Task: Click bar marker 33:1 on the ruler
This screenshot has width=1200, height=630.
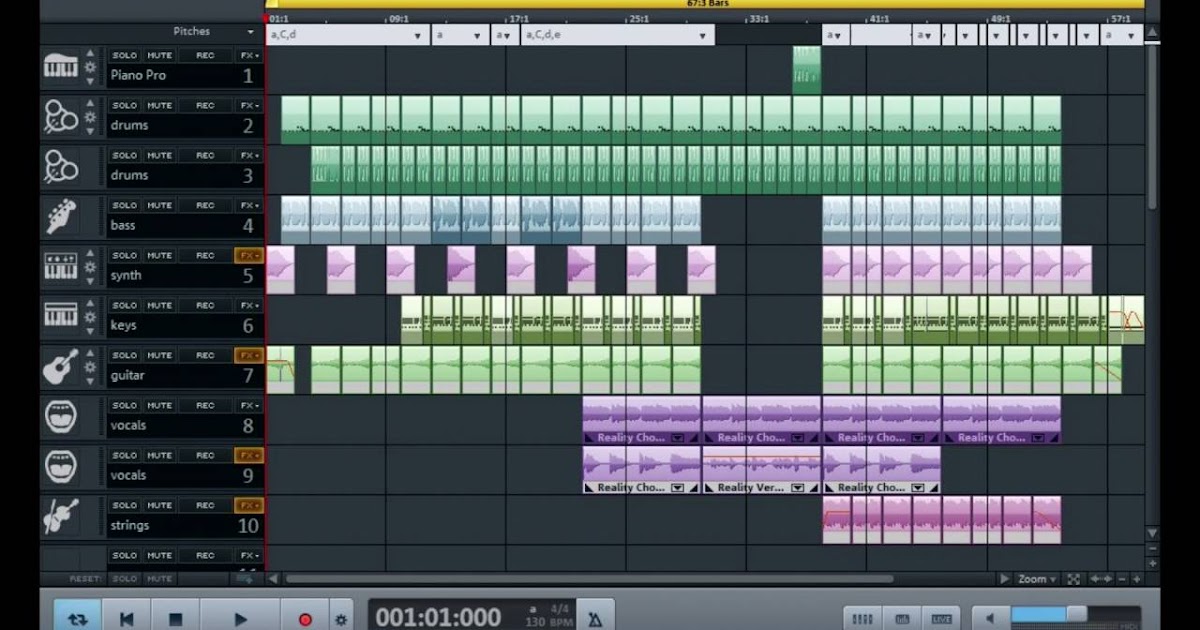Action: pyautogui.click(x=758, y=18)
